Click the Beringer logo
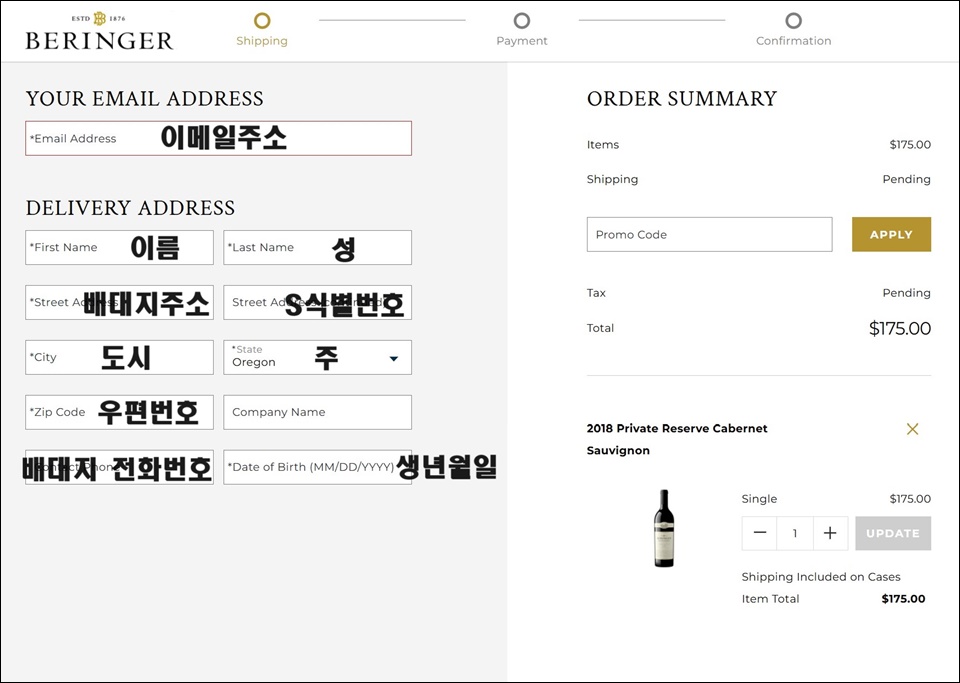The height and width of the screenshot is (683, 960). click(x=99, y=32)
